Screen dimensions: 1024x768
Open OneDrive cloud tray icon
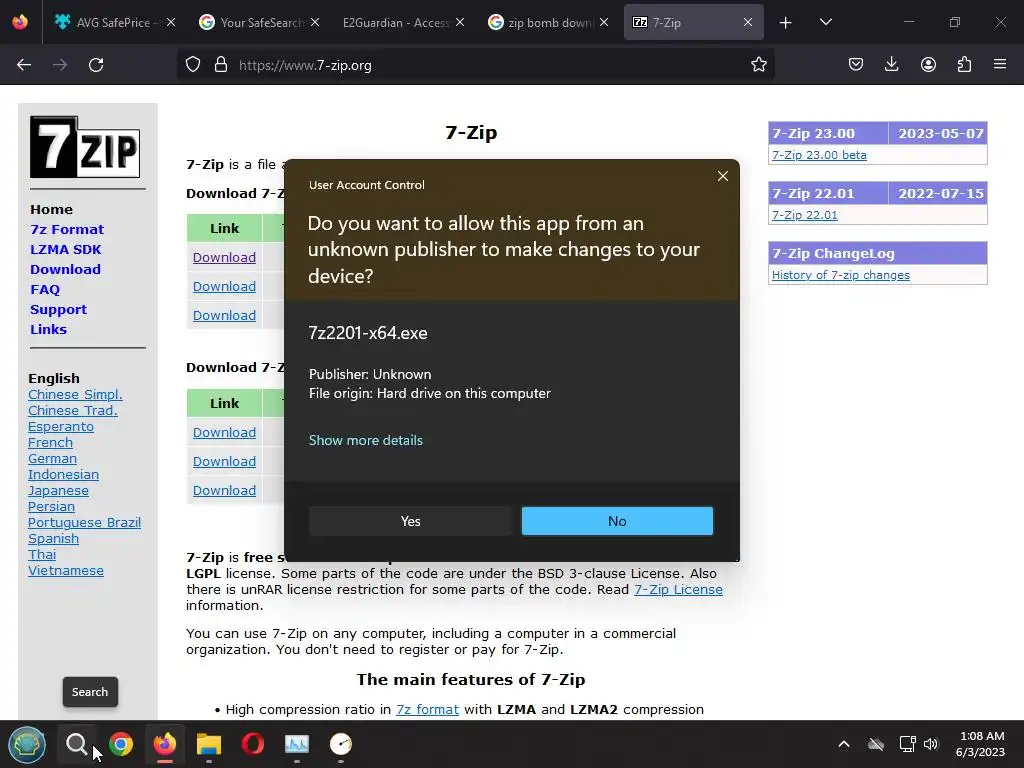[876, 744]
